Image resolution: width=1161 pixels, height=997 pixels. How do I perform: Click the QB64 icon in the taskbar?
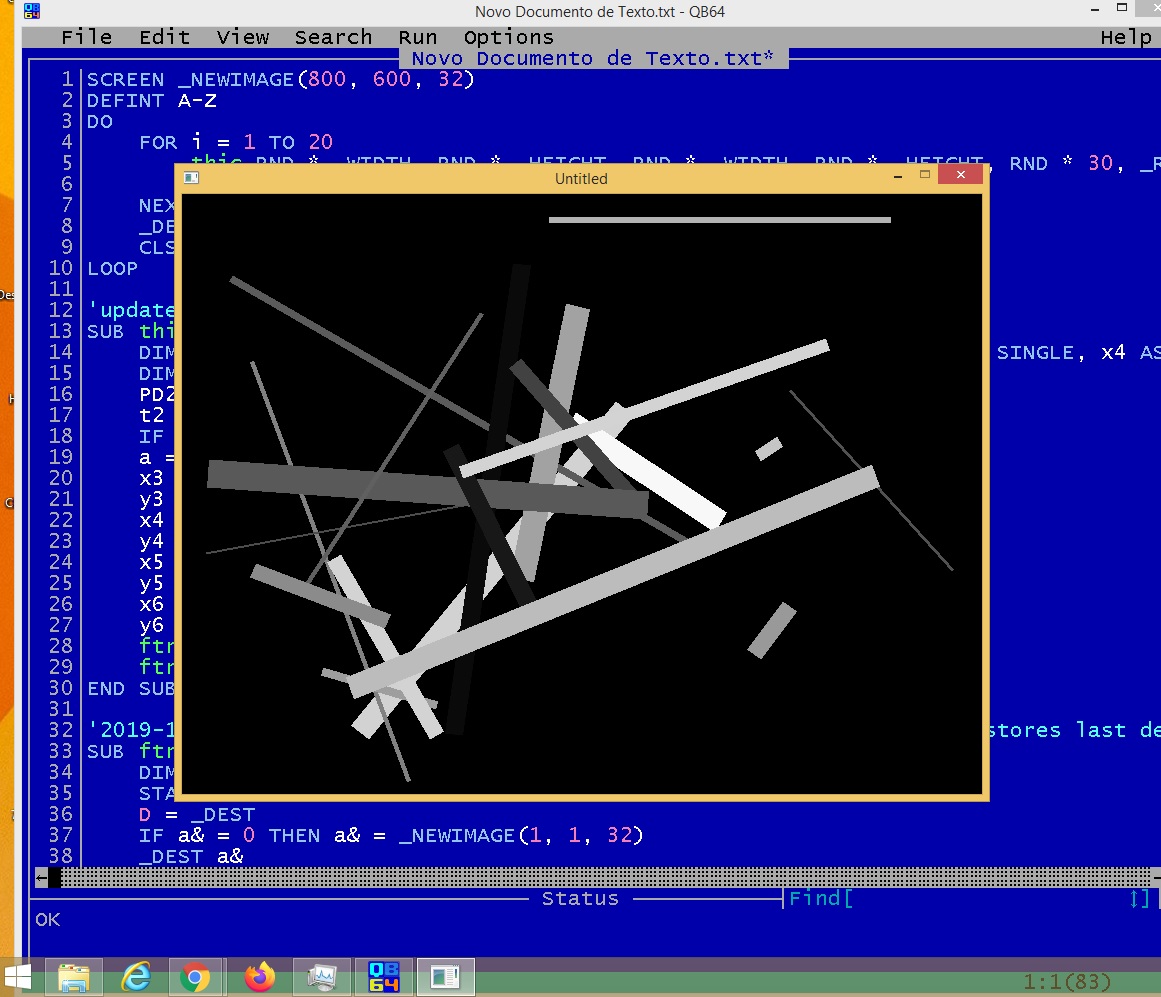(383, 976)
